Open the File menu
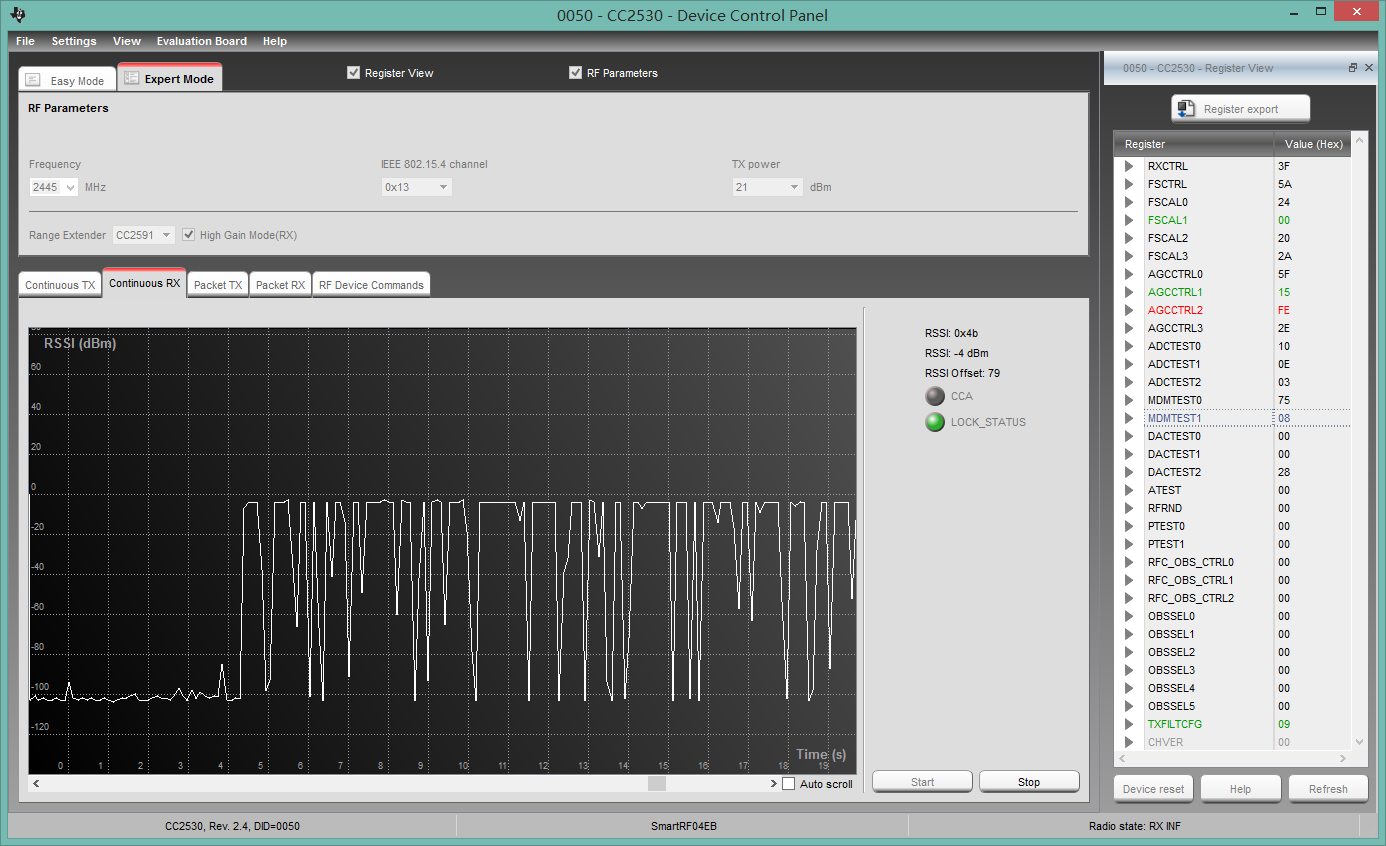Screen dimensions: 1386x846 pos(25,41)
